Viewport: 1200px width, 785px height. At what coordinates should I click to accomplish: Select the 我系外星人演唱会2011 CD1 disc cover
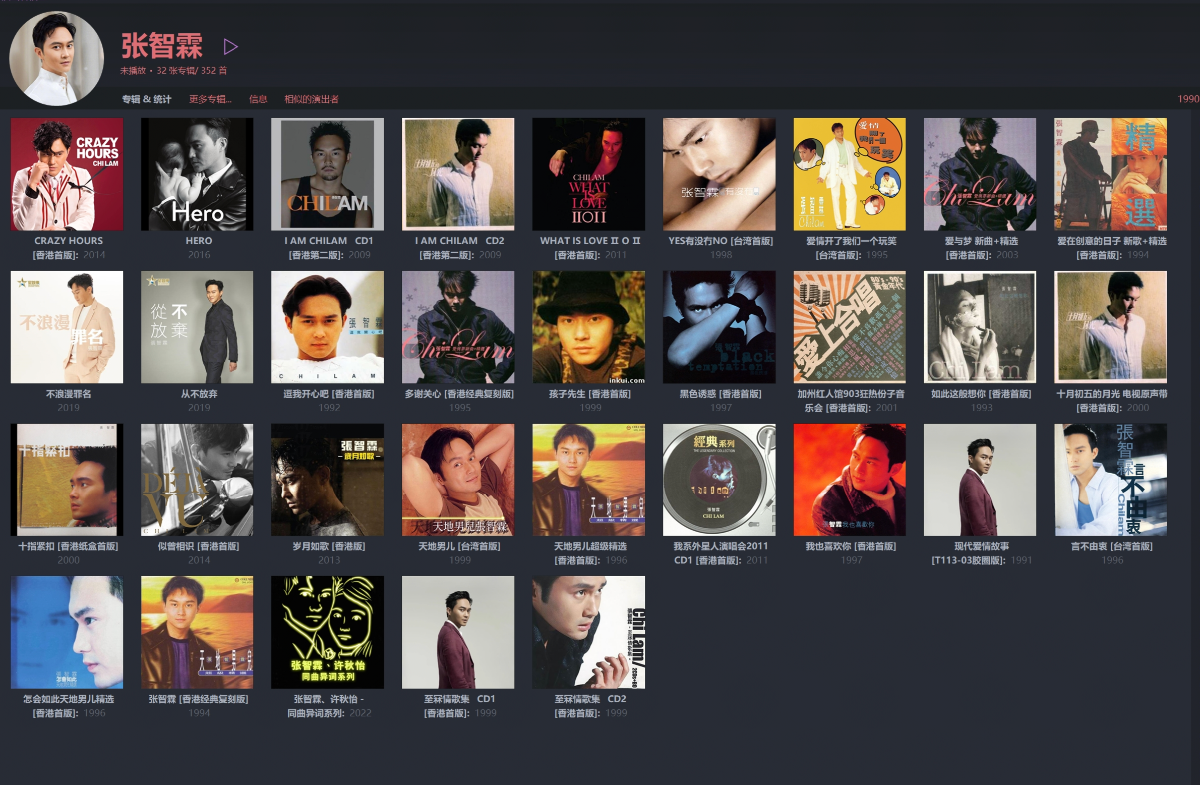point(719,480)
